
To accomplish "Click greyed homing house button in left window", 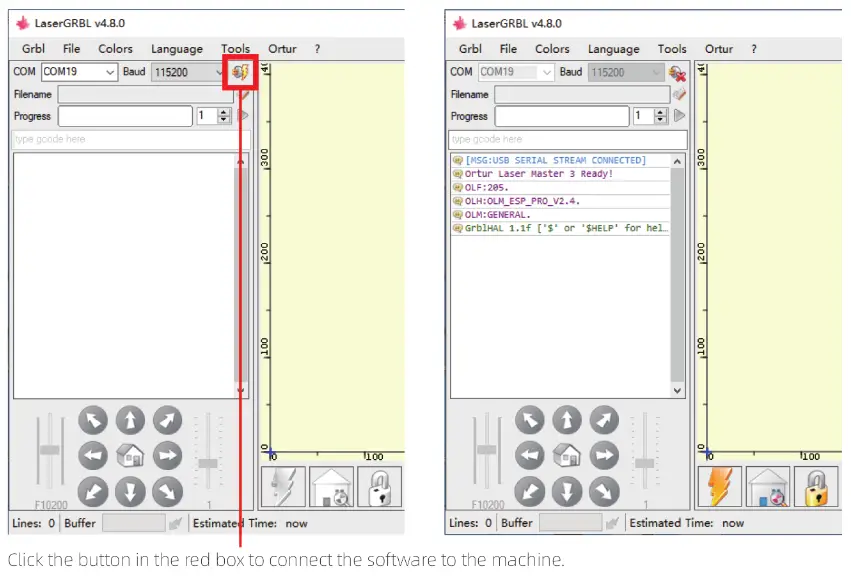I will [x=332, y=486].
